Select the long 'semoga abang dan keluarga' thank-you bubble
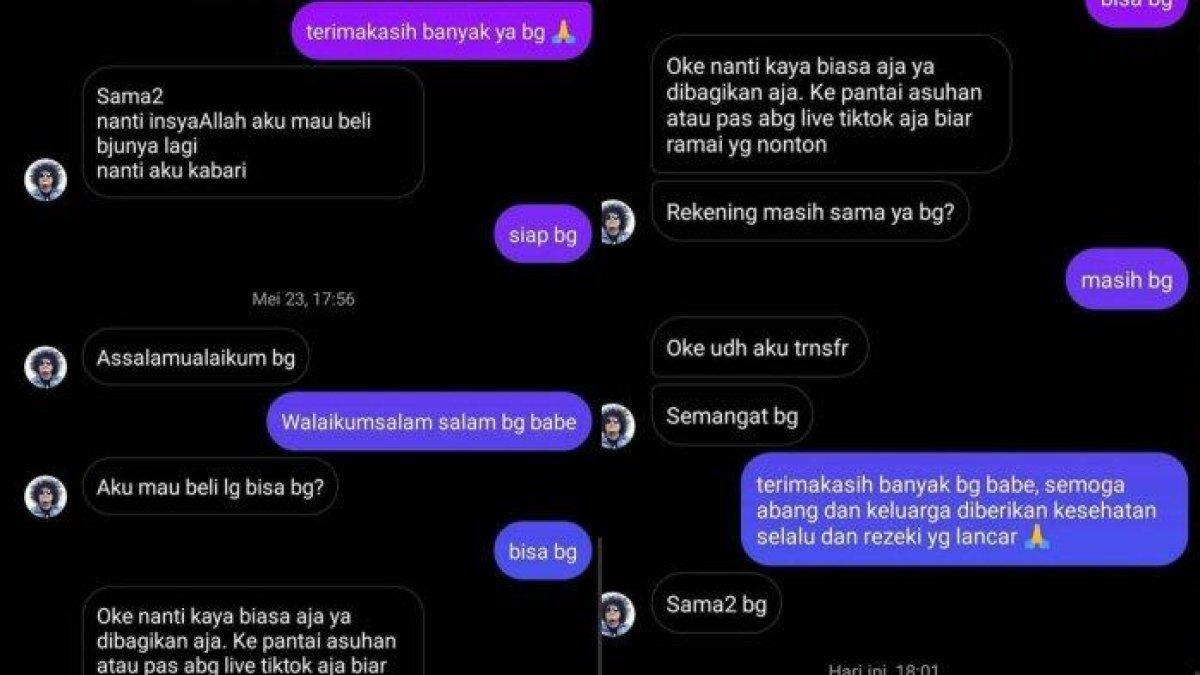 (x=964, y=510)
